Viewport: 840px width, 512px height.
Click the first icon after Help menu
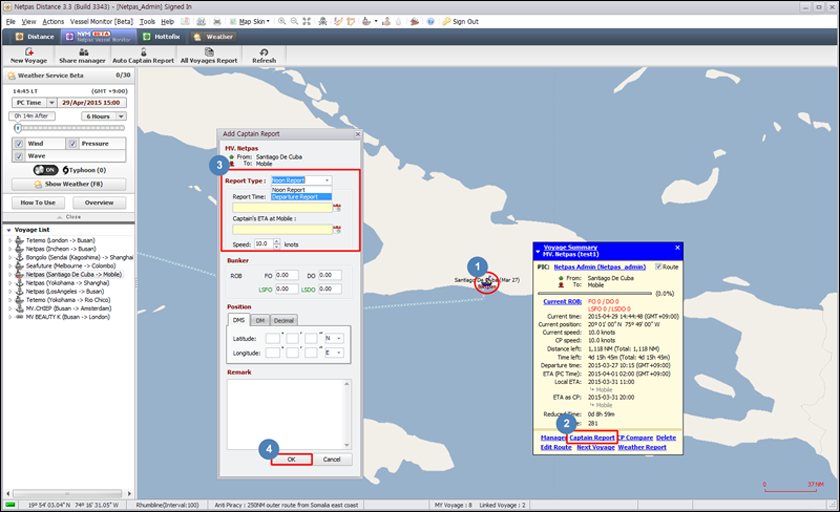tap(185, 21)
